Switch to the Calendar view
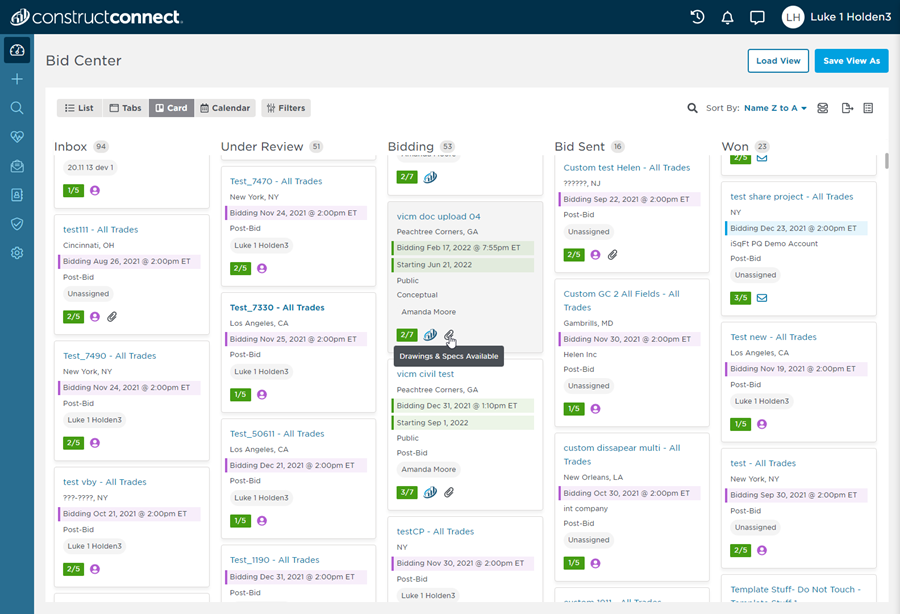Screen dimensions: 900x614 pyautogui.click(x=225, y=108)
